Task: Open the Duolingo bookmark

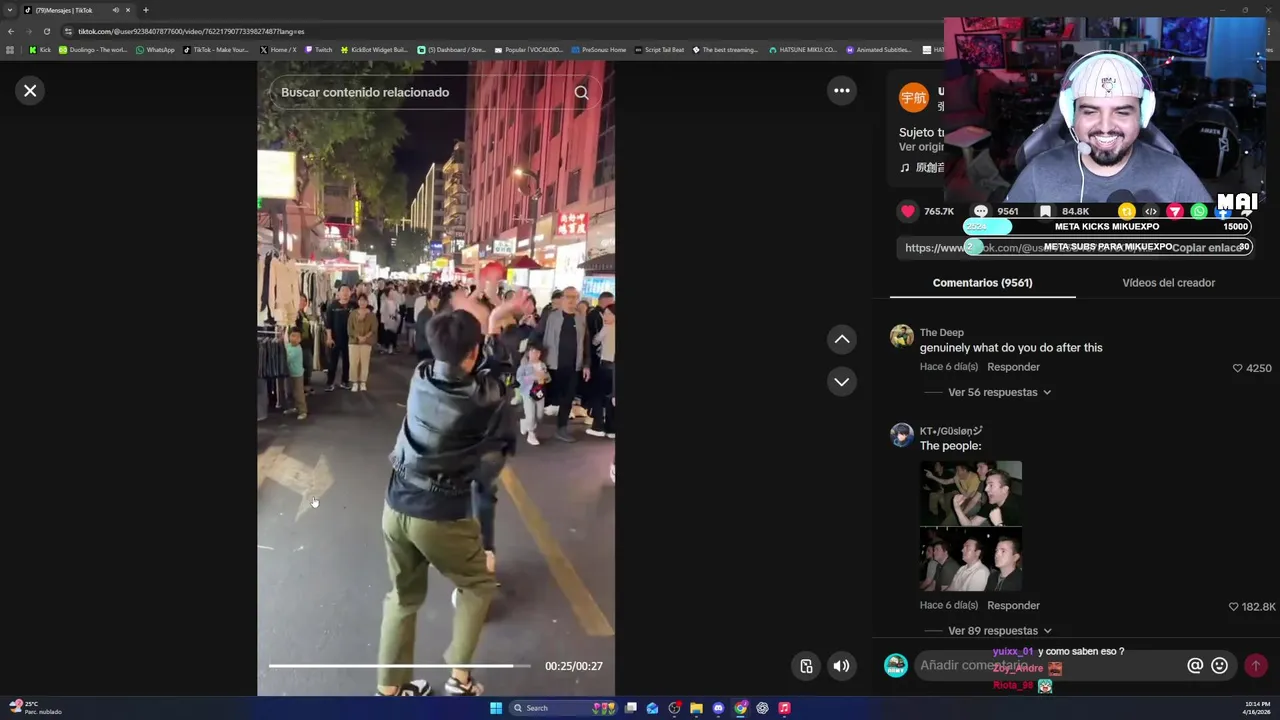Action: (x=93, y=50)
